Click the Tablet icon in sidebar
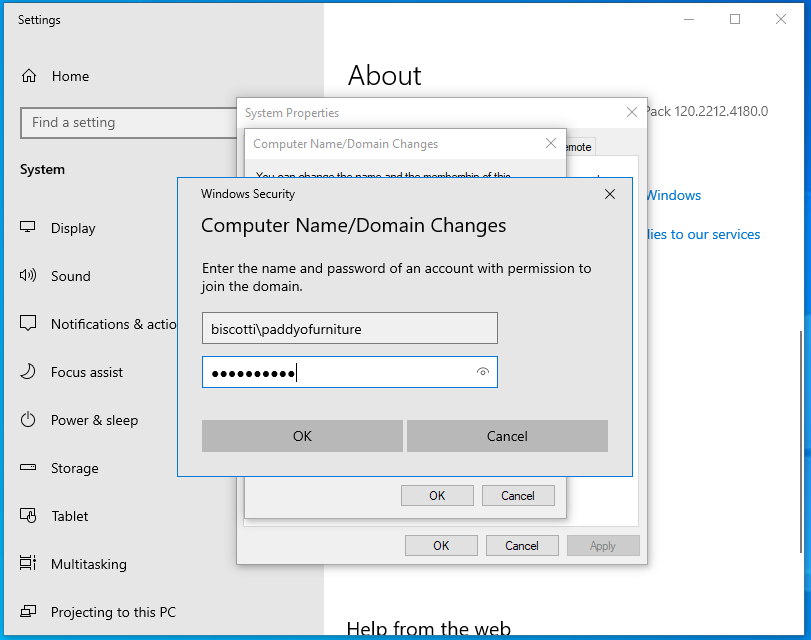This screenshot has height=640, width=811. point(29,516)
